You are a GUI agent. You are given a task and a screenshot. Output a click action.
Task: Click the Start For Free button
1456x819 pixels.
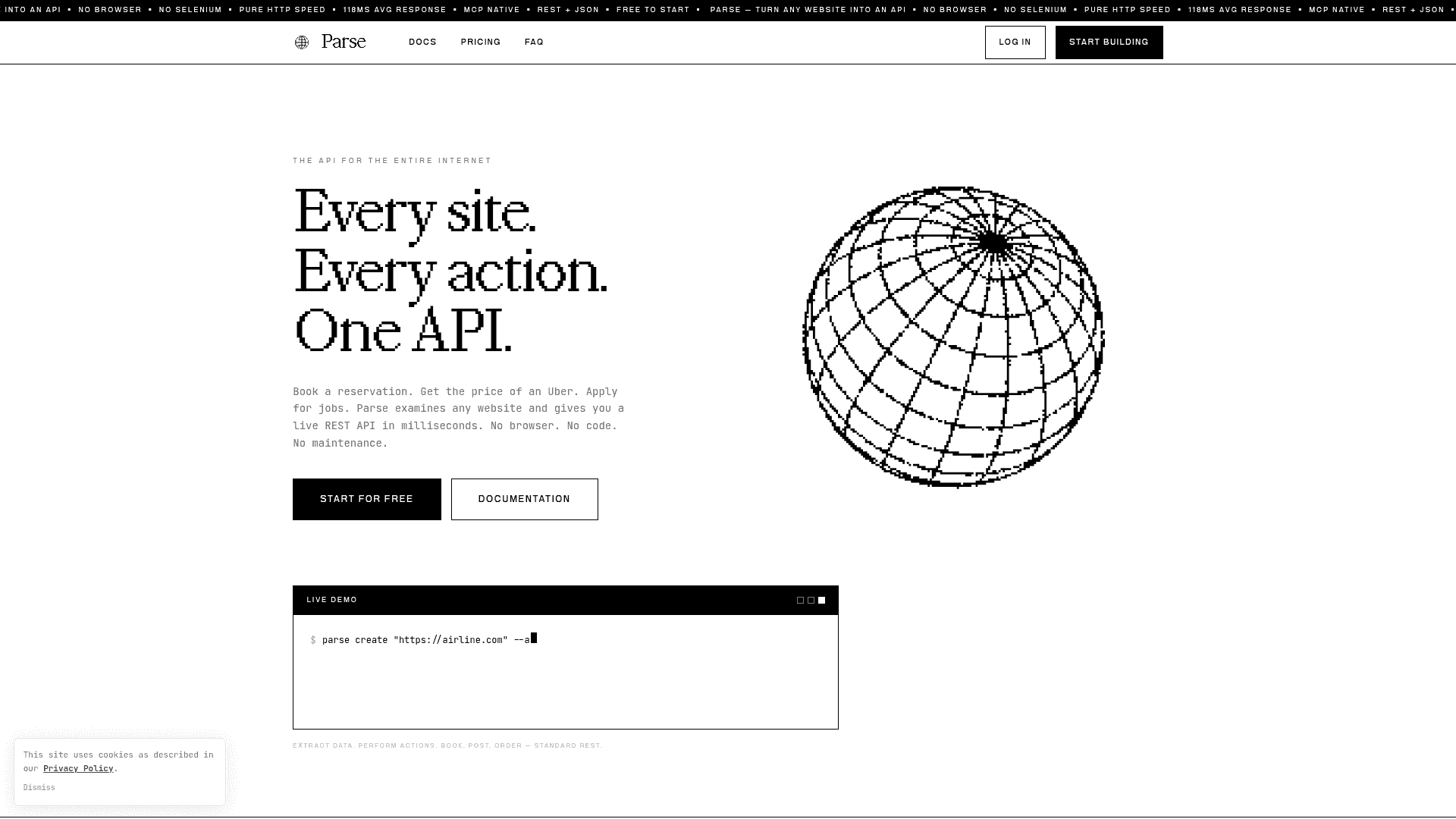[366, 499]
